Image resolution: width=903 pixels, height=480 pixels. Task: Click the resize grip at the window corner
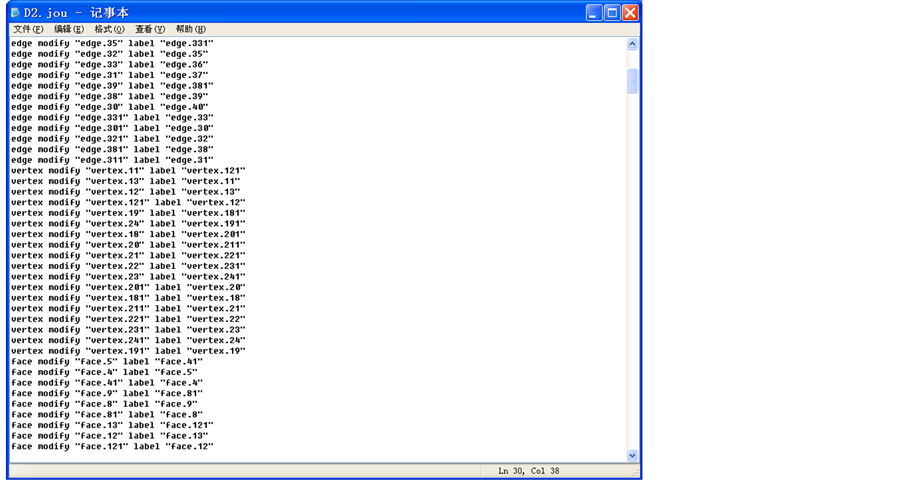click(x=633, y=471)
